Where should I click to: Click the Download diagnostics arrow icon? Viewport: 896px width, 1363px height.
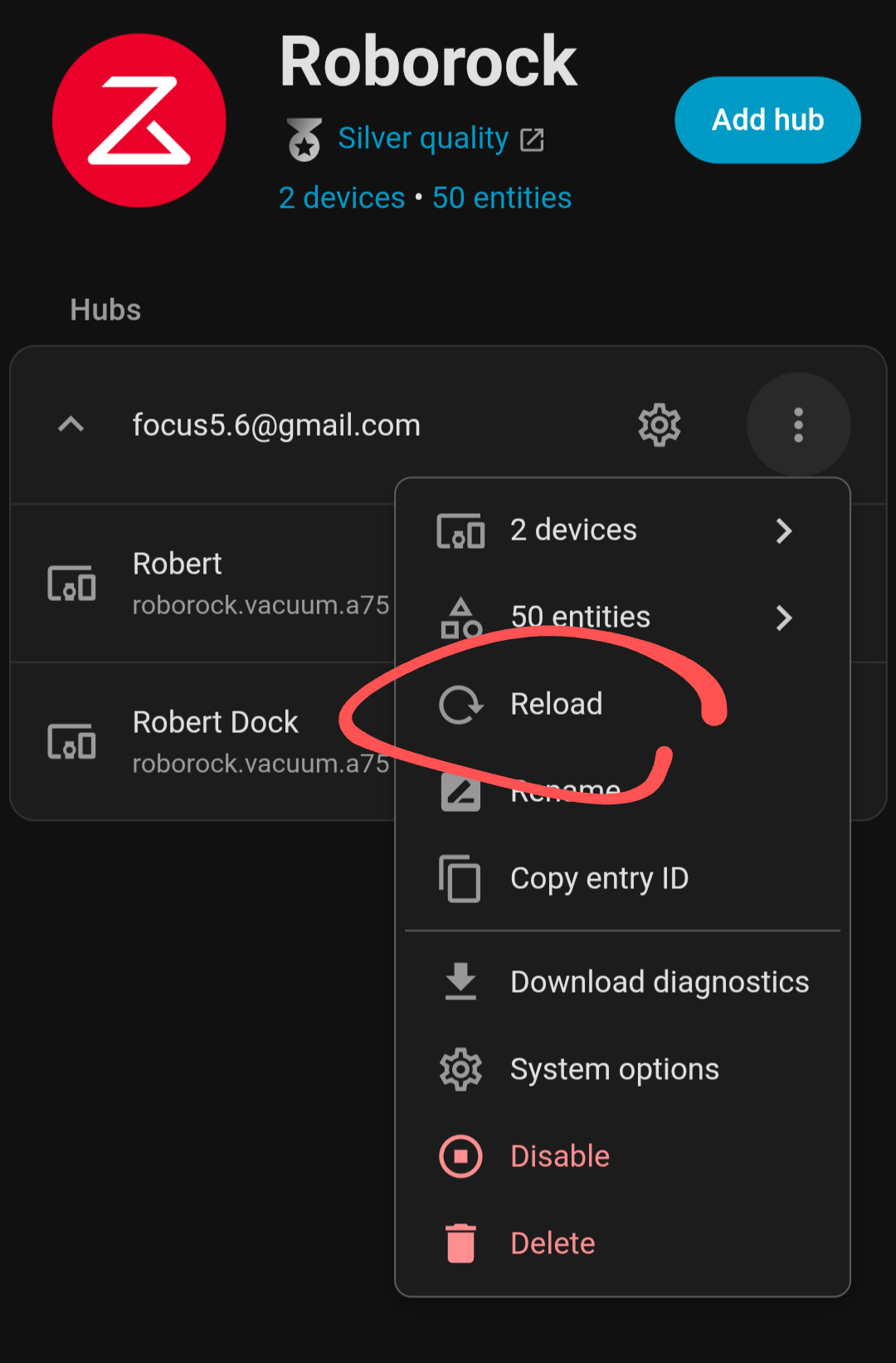pyautogui.click(x=460, y=982)
